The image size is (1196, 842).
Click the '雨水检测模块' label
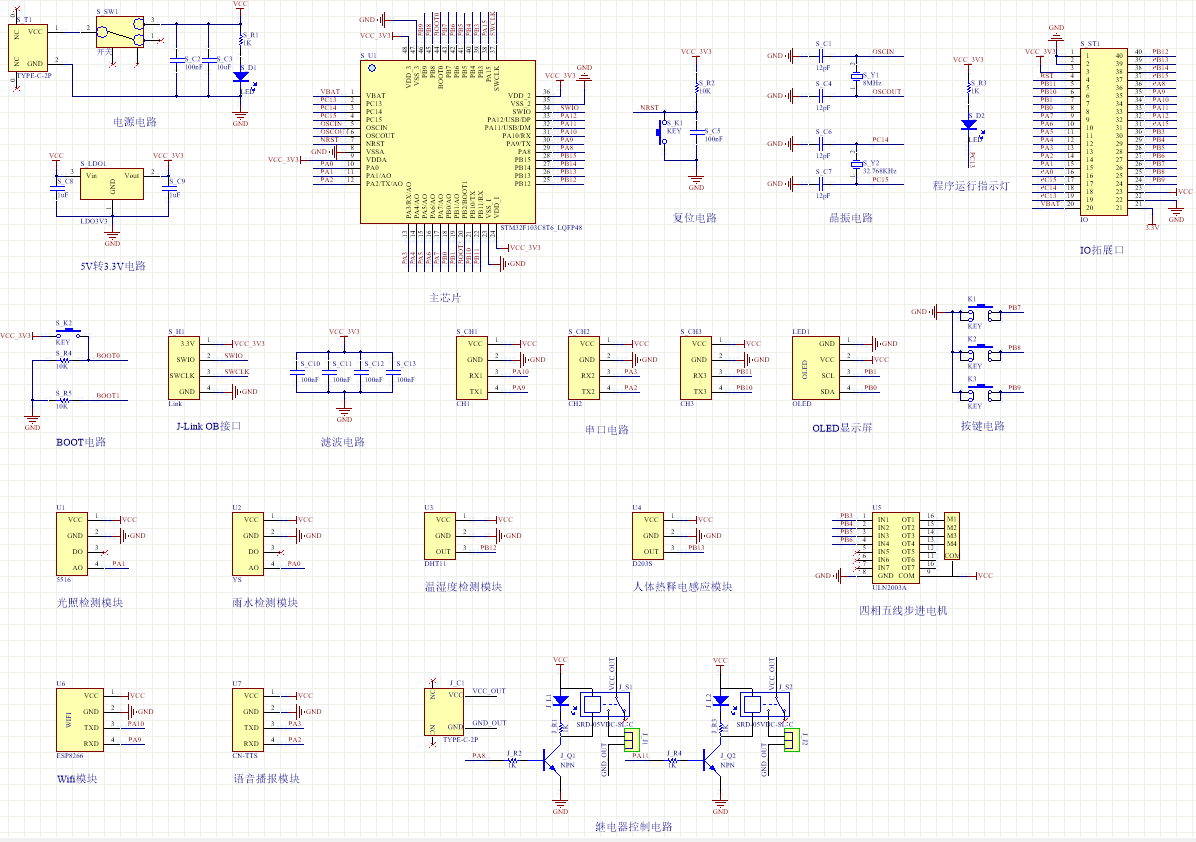point(265,603)
